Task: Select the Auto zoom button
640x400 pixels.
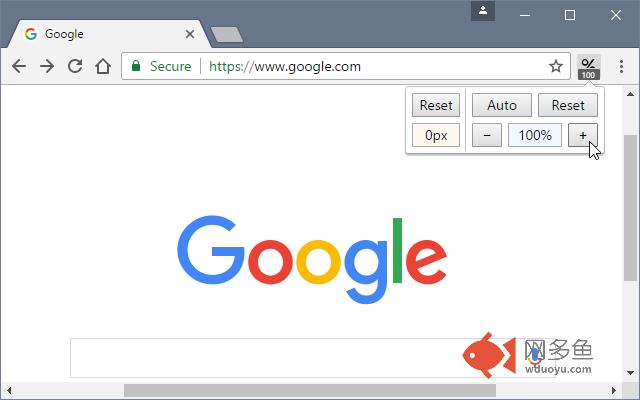Action: click(502, 105)
